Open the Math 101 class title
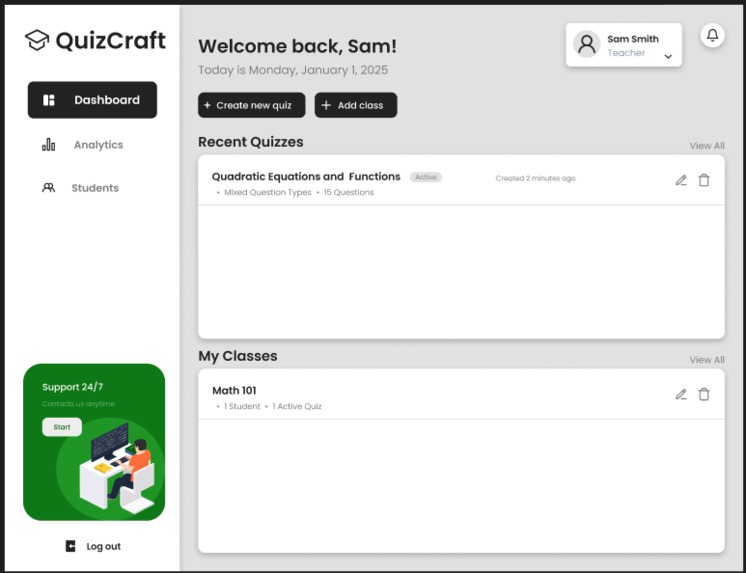Image resolution: width=746 pixels, height=573 pixels. 234,391
